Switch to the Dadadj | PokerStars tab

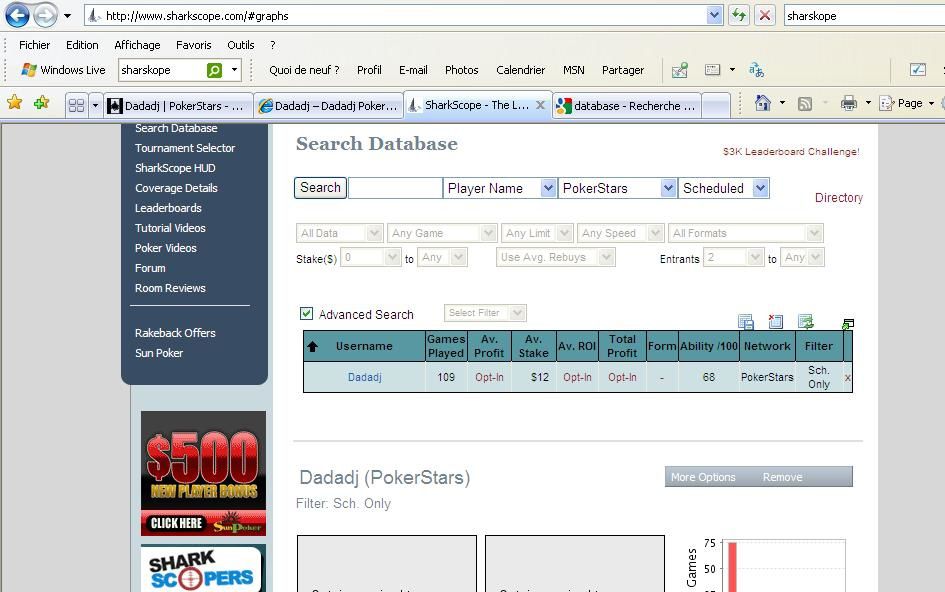tap(178, 105)
